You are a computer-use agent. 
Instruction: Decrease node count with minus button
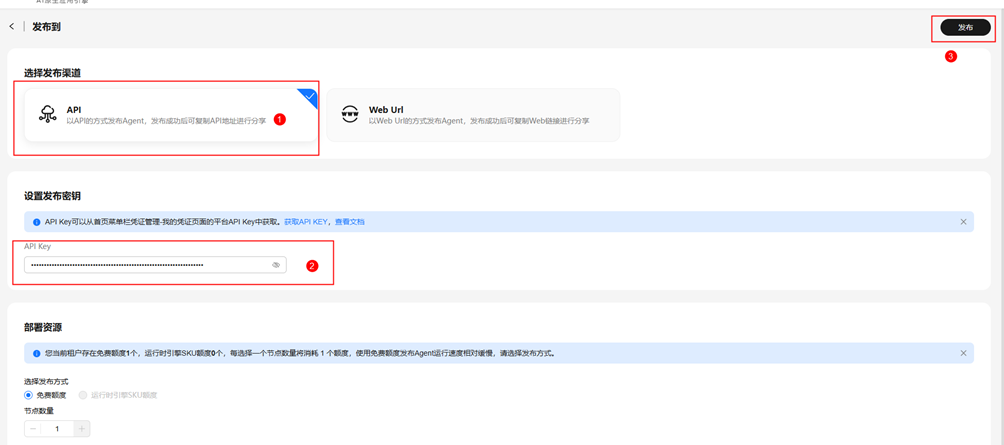pos(33,429)
